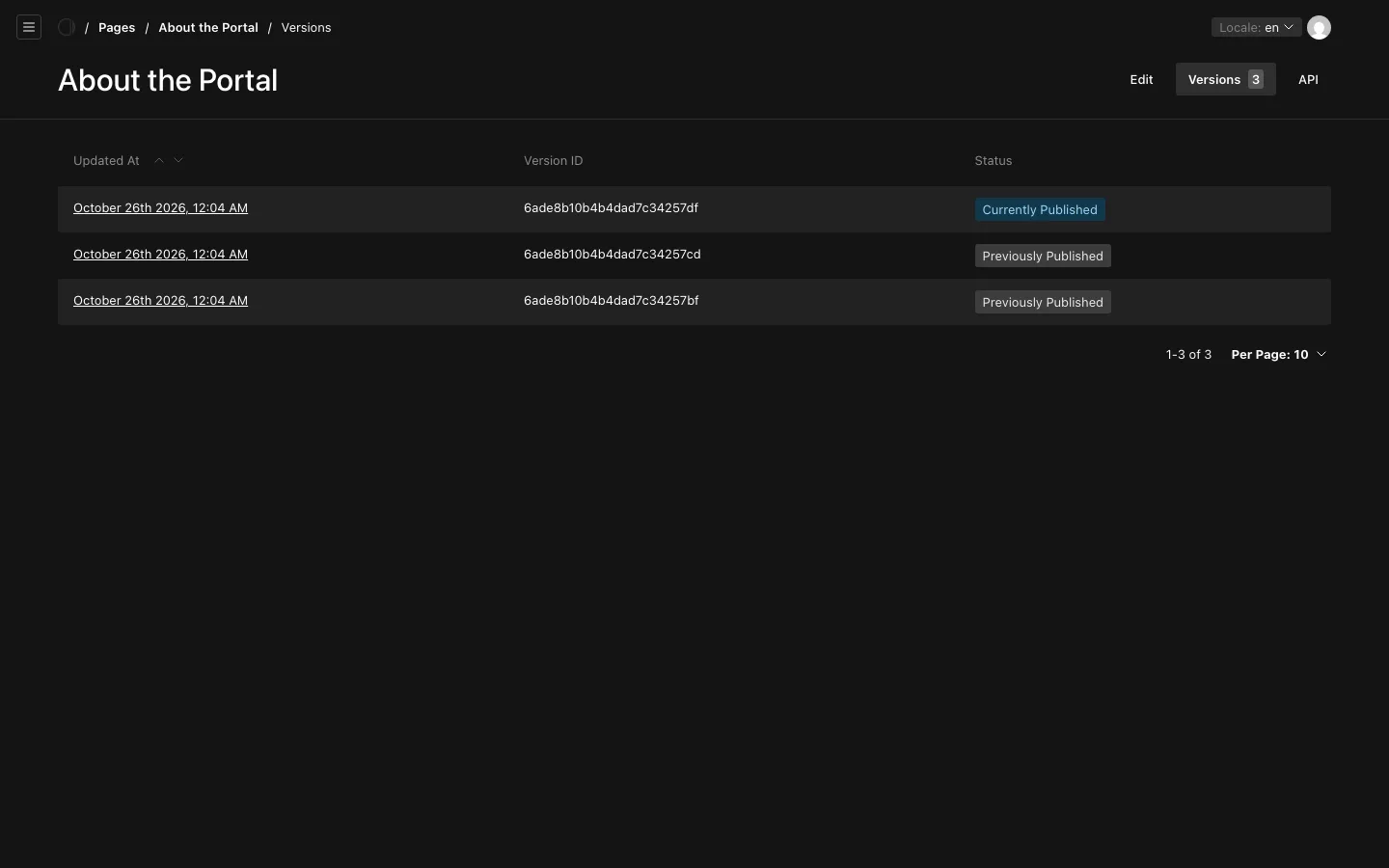This screenshot has height=868, width=1389.
Task: Sort Updated At descending arrow
Action: tap(178, 160)
